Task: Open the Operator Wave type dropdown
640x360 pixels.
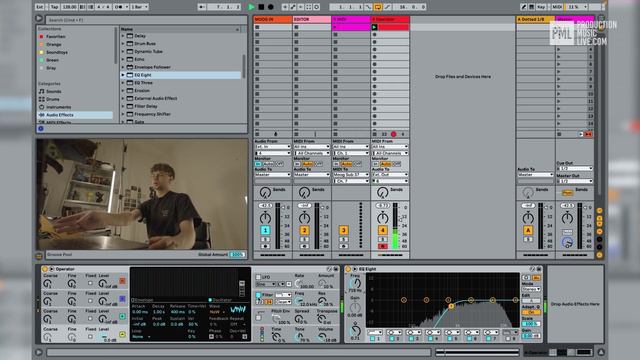Action: (216, 311)
